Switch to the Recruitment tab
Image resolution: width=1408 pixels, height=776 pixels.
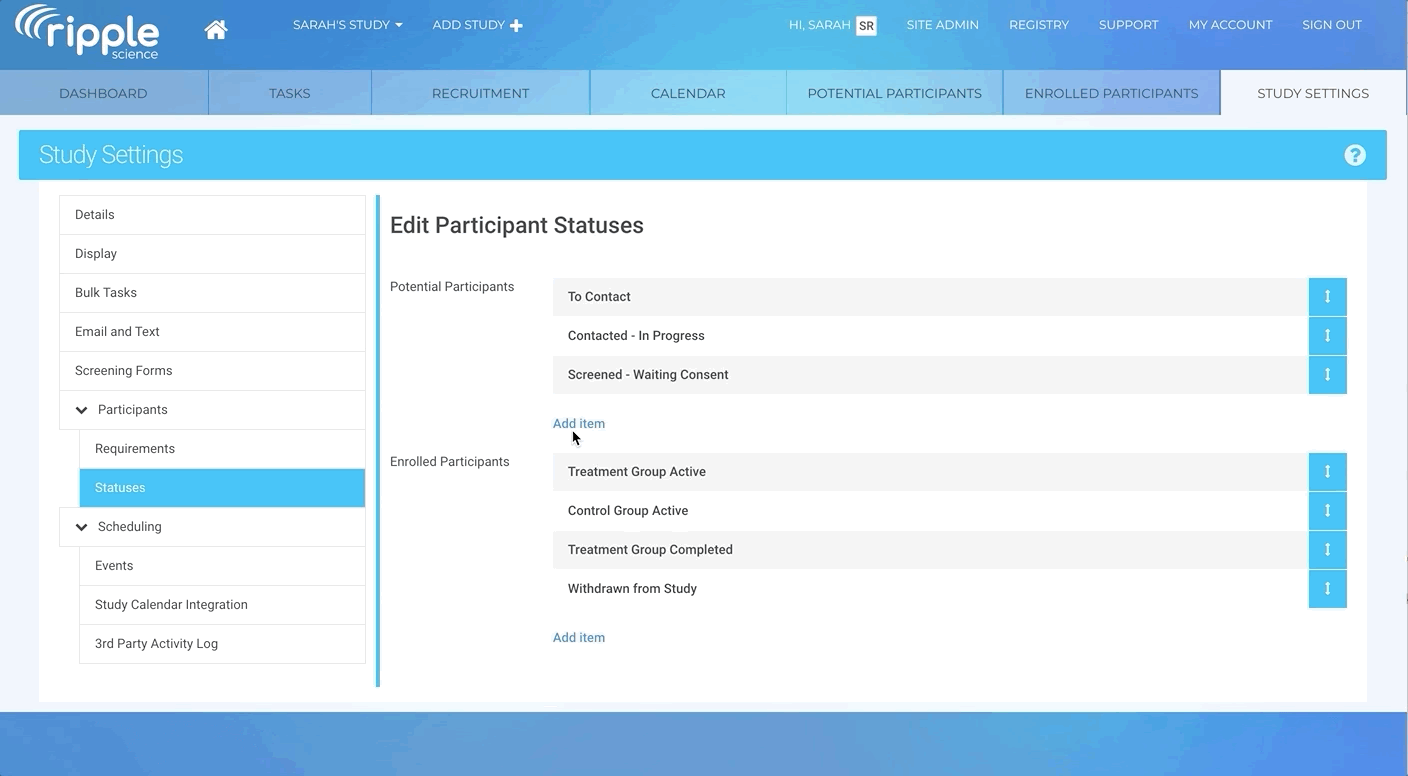[480, 93]
